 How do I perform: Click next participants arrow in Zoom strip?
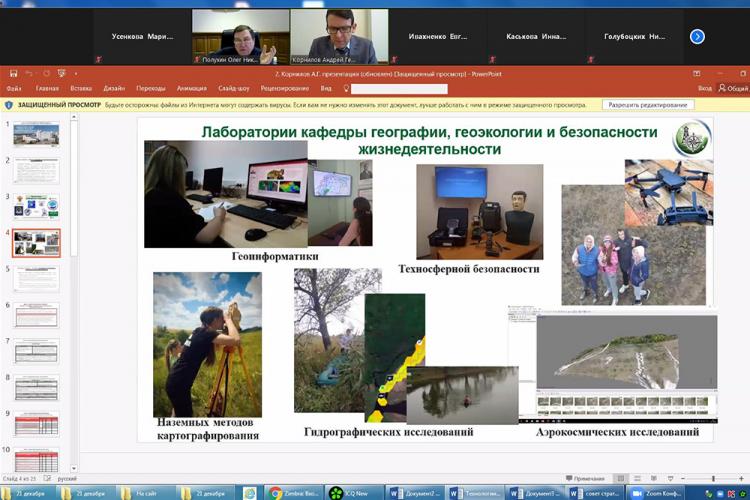[x=697, y=36]
